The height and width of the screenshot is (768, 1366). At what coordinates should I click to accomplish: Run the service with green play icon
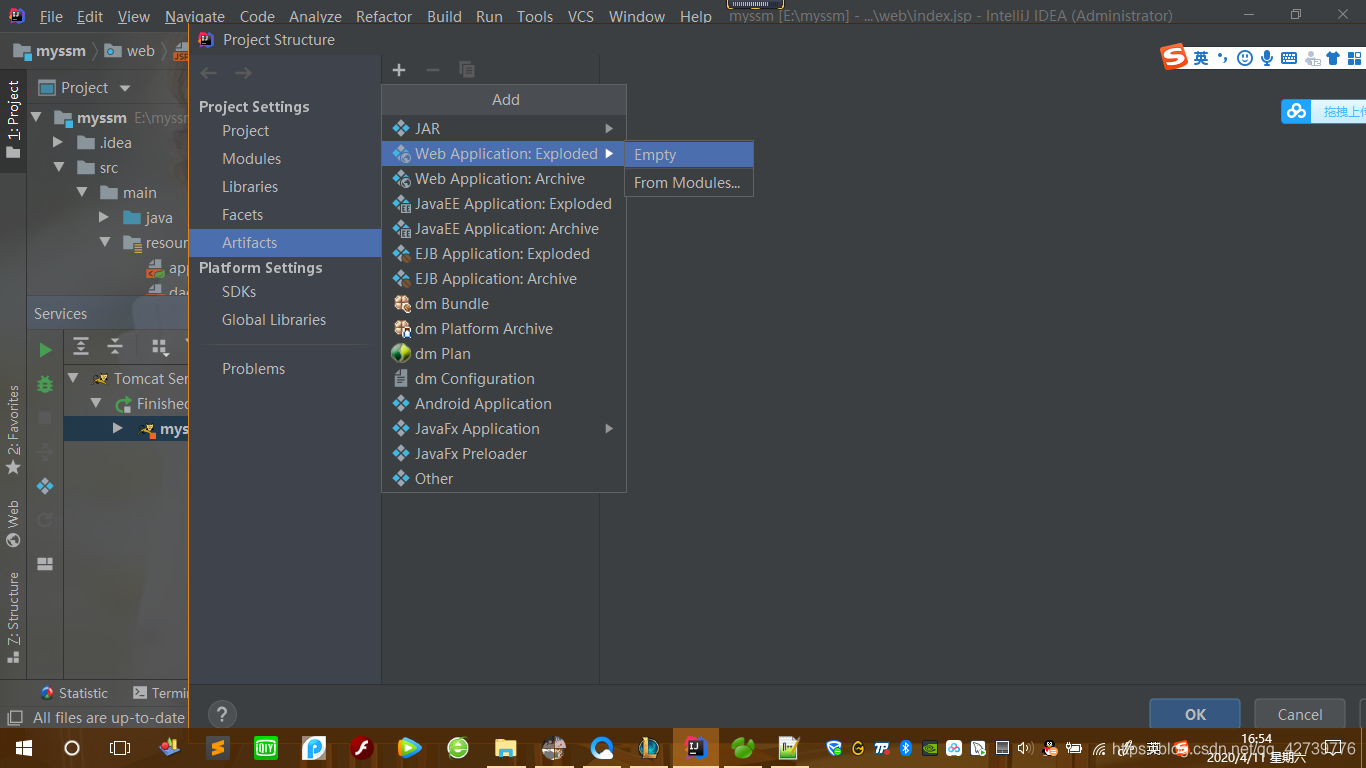click(x=45, y=350)
